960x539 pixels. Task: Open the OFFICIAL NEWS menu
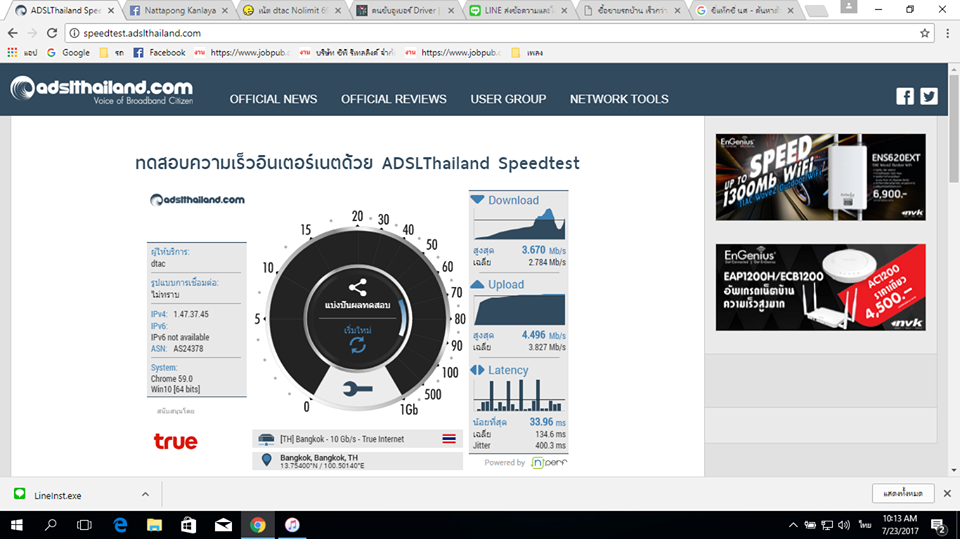click(273, 99)
